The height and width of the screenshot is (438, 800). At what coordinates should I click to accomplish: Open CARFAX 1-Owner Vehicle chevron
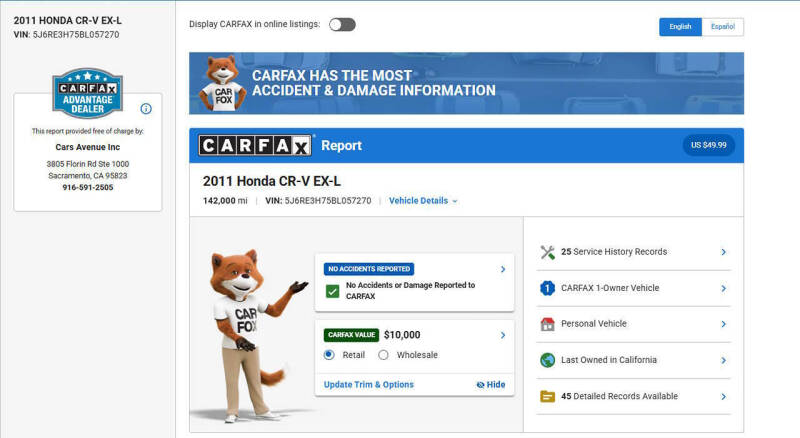pyautogui.click(x=723, y=288)
